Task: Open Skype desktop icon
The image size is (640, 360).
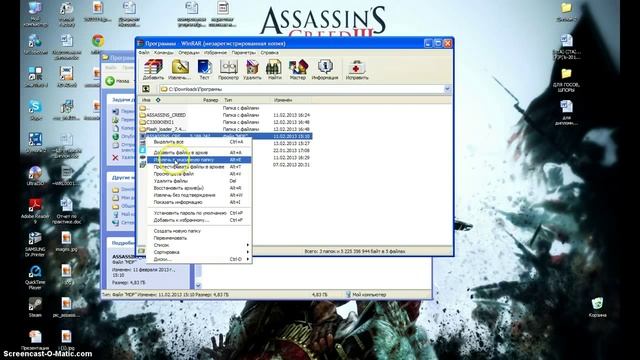Action: [35, 109]
